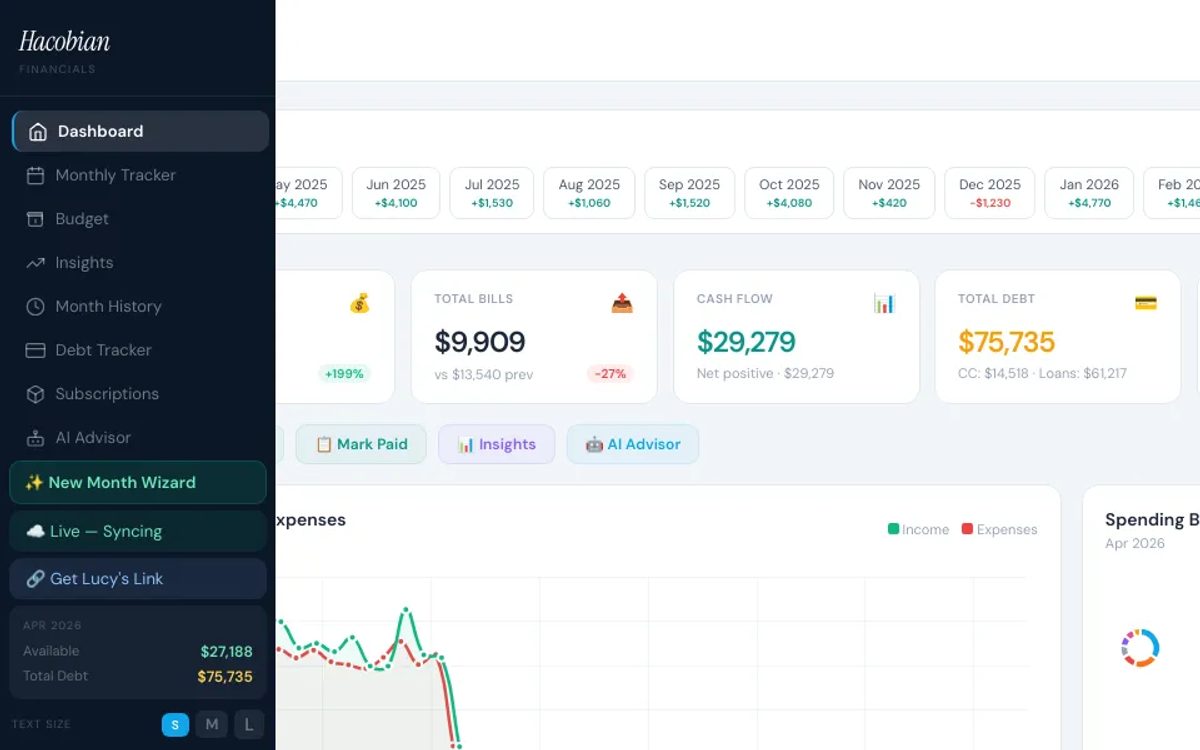Click the Dashboard home icon
1200x750 pixels.
pos(38,132)
